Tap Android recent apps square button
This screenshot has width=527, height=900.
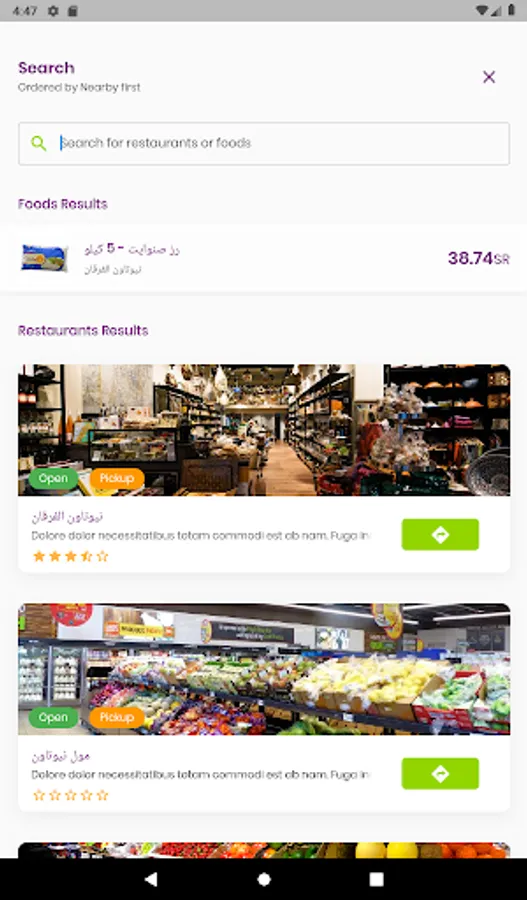click(376, 879)
